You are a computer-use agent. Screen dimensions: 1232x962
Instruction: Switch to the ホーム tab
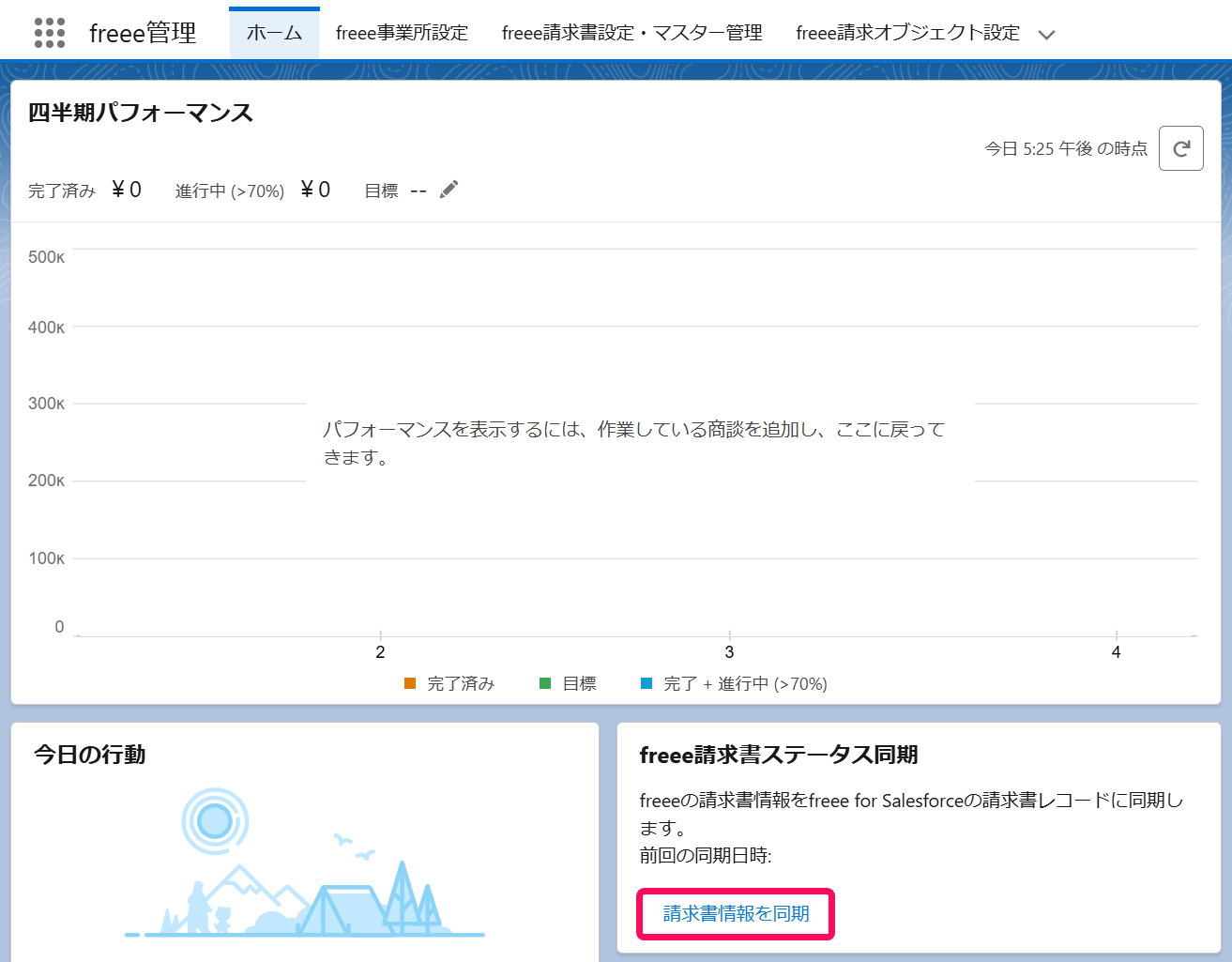[274, 33]
